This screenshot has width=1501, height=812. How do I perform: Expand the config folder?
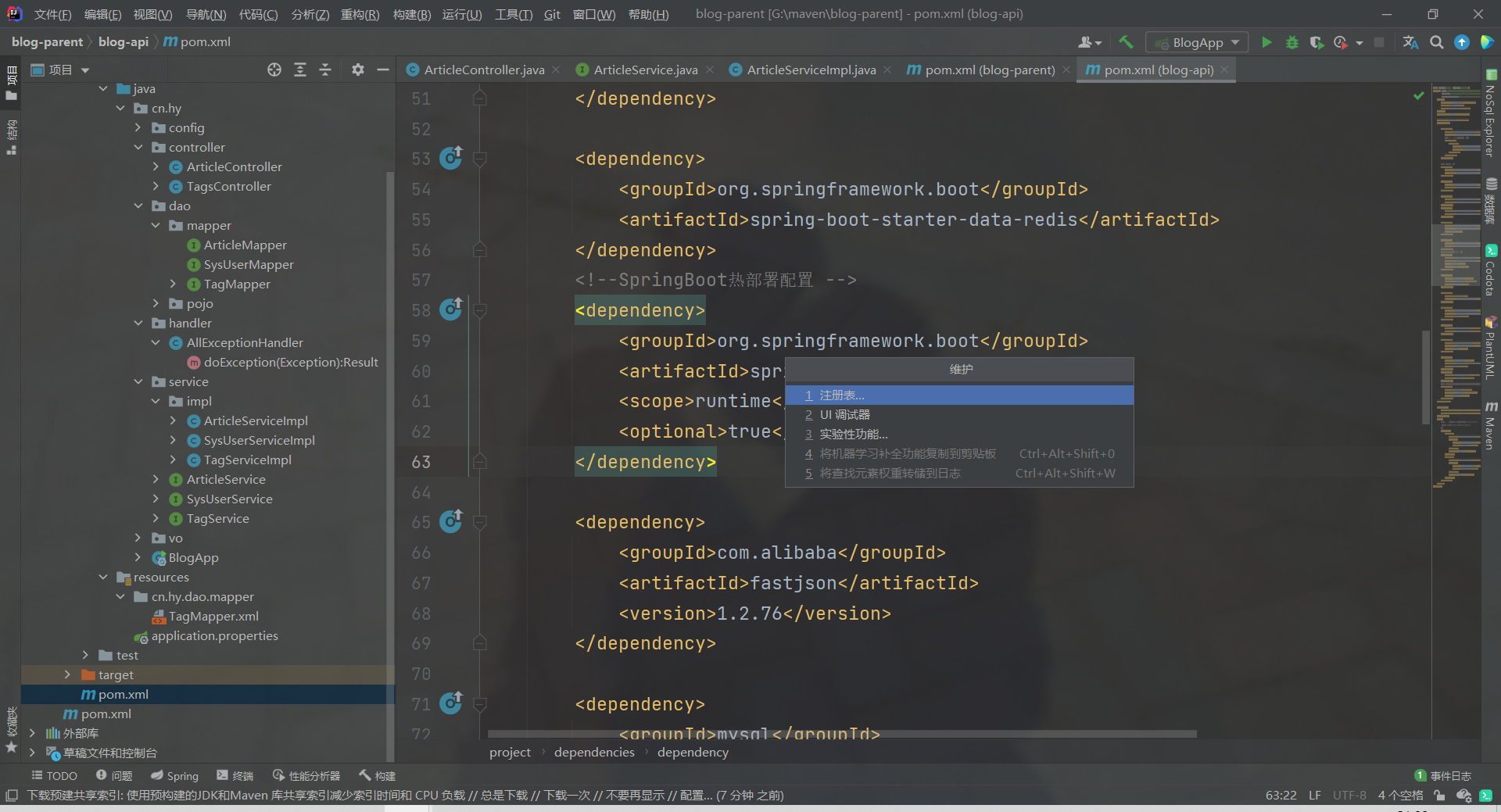(138, 127)
